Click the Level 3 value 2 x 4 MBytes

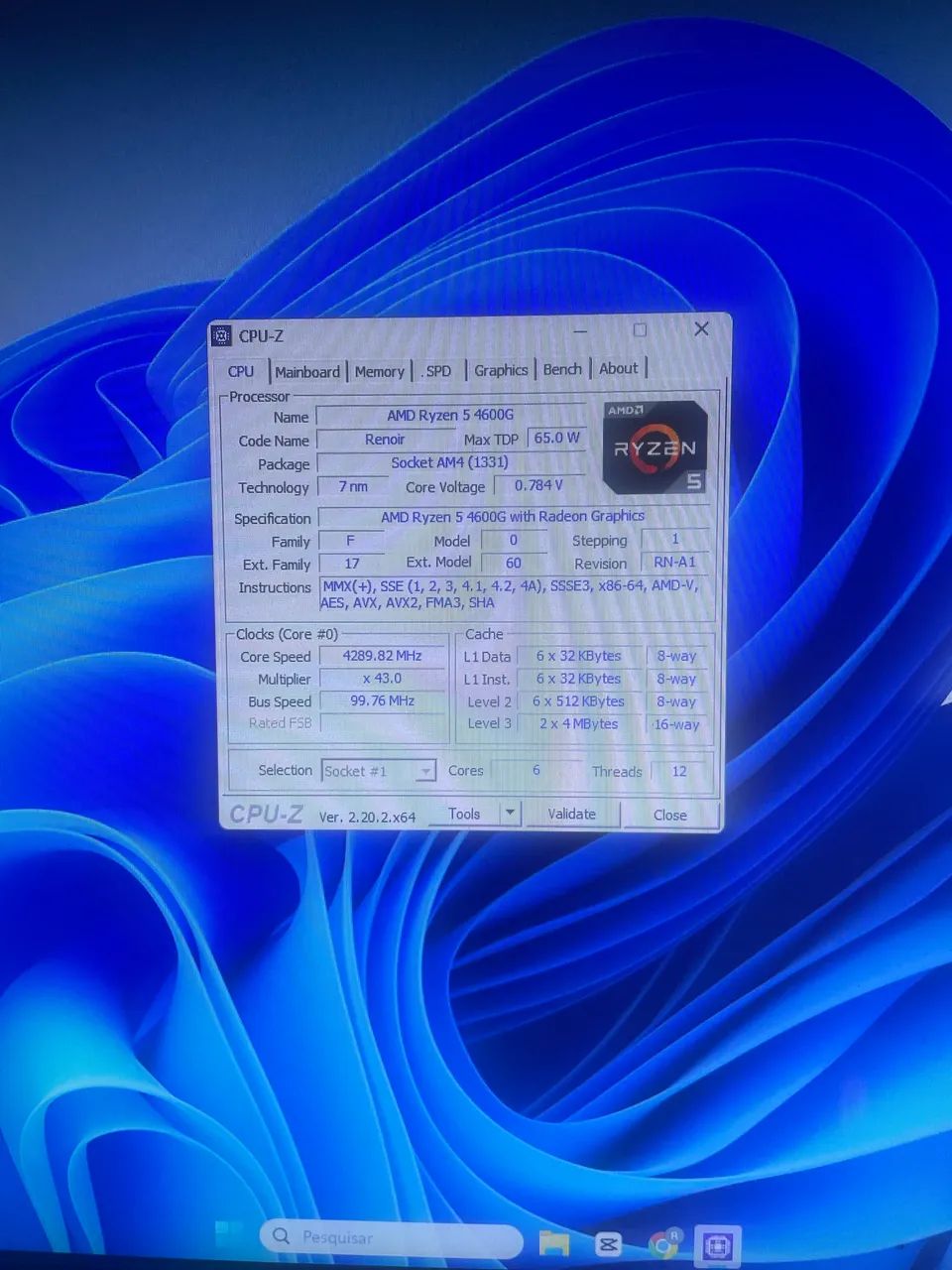pyautogui.click(x=579, y=724)
